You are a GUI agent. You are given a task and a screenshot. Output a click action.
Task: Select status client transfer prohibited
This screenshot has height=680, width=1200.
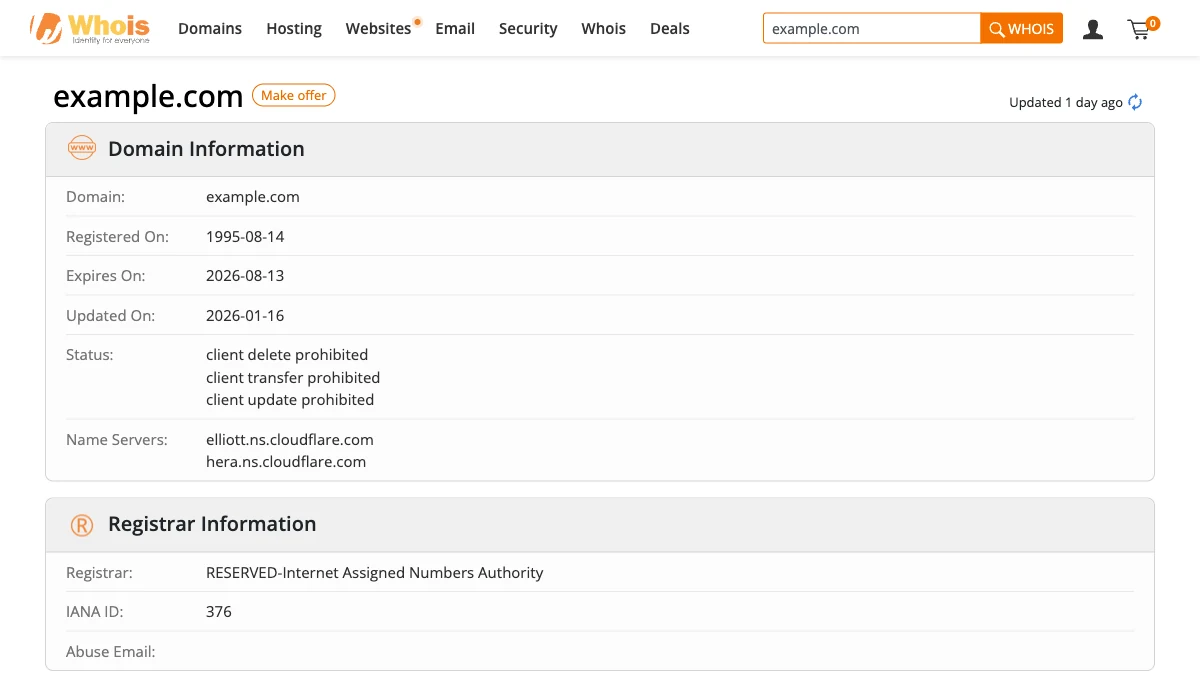pyautogui.click(x=293, y=378)
